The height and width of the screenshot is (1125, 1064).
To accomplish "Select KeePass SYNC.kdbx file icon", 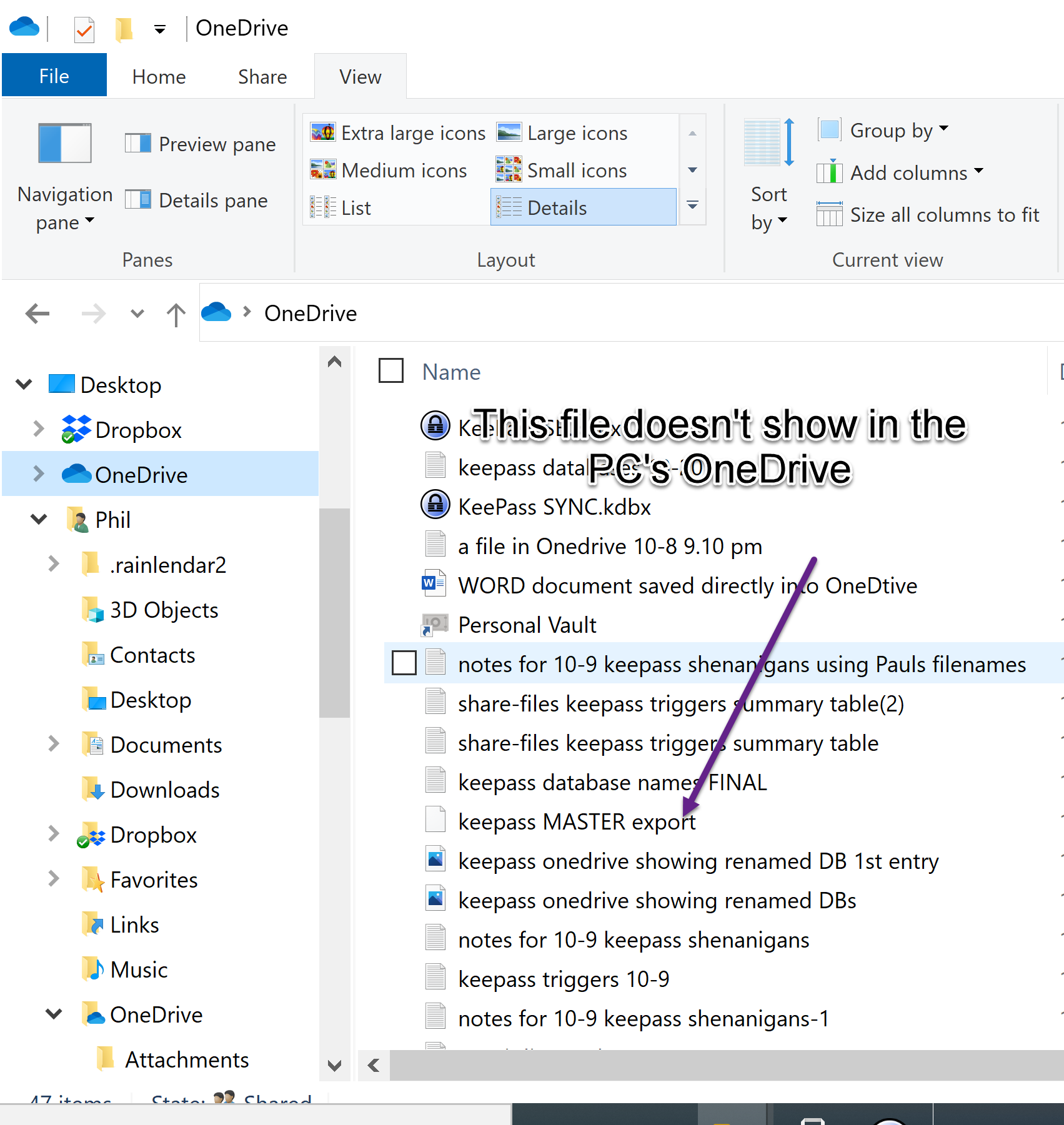I will [x=435, y=505].
